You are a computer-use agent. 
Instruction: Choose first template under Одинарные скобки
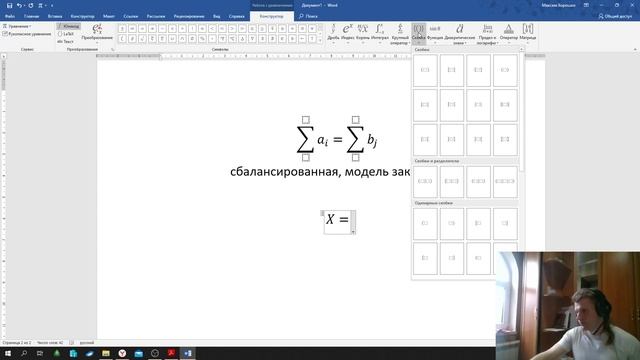pyautogui.click(x=425, y=224)
